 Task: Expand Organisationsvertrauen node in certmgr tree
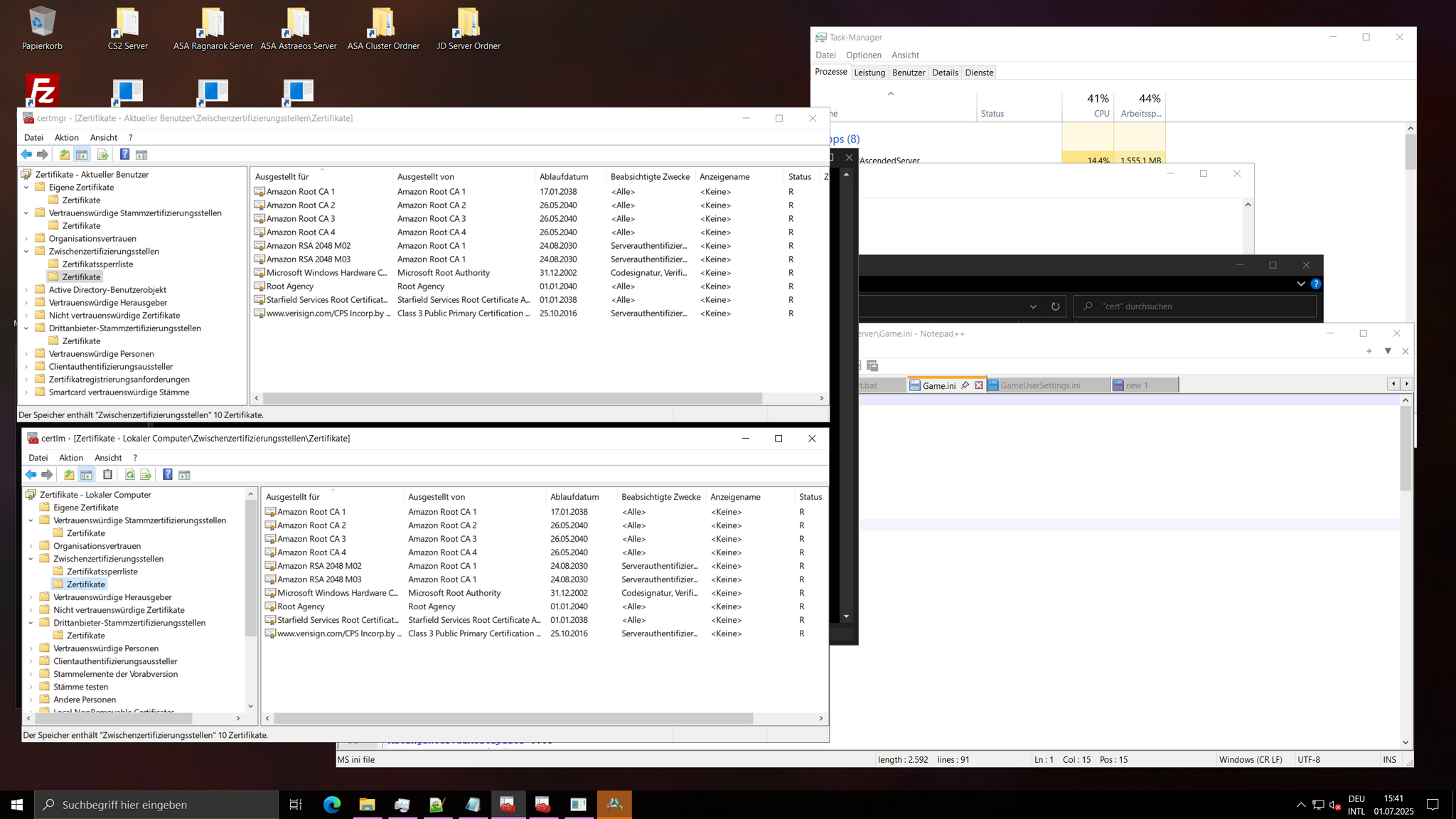click(x=27, y=239)
